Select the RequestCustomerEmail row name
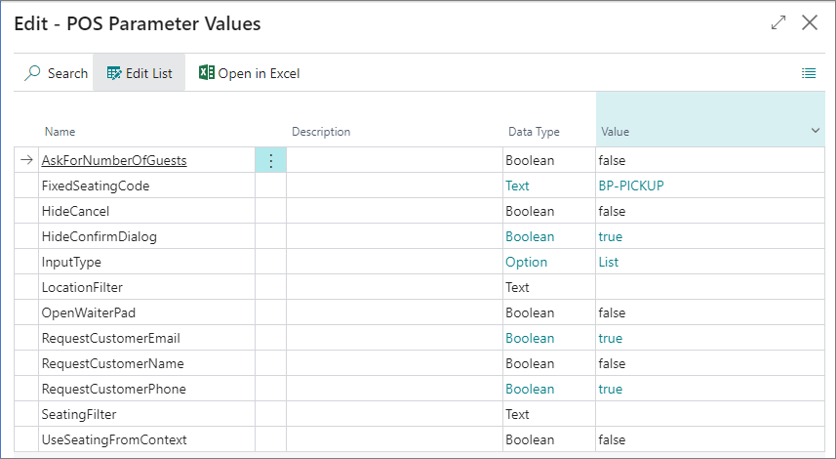 point(111,339)
